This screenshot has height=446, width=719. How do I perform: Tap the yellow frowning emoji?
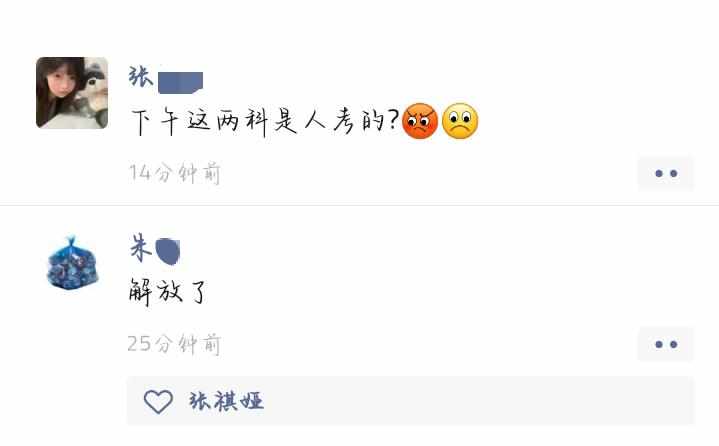click(460, 121)
